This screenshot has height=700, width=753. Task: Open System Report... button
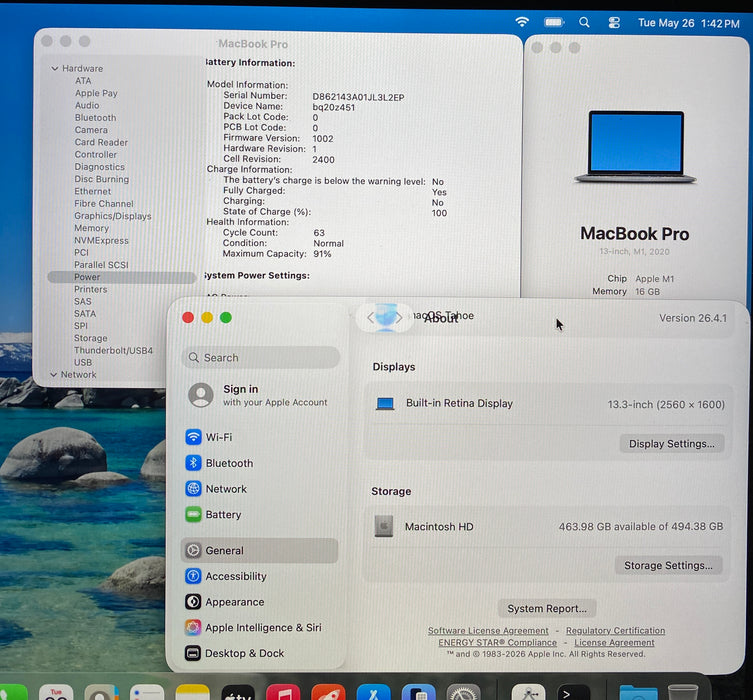(x=547, y=608)
